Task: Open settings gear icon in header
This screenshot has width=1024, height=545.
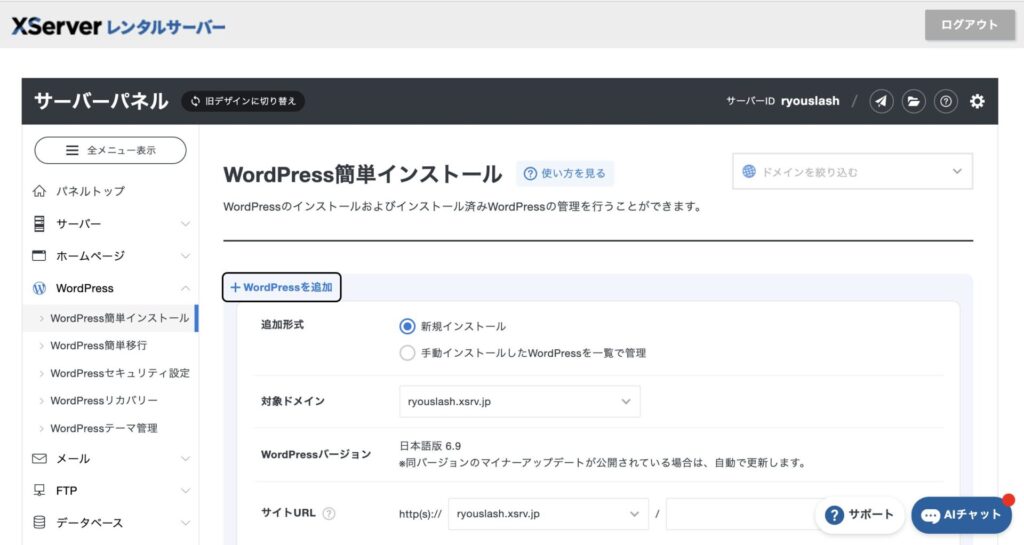Action: (977, 101)
